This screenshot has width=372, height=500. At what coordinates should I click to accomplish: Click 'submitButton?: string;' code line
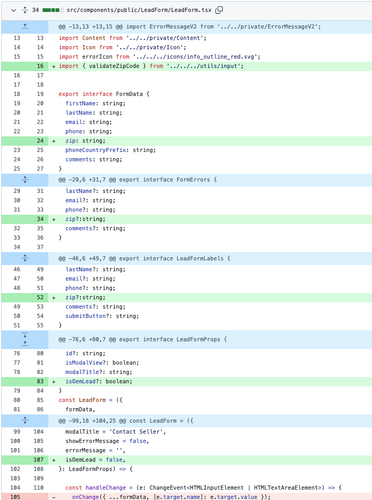102,316
